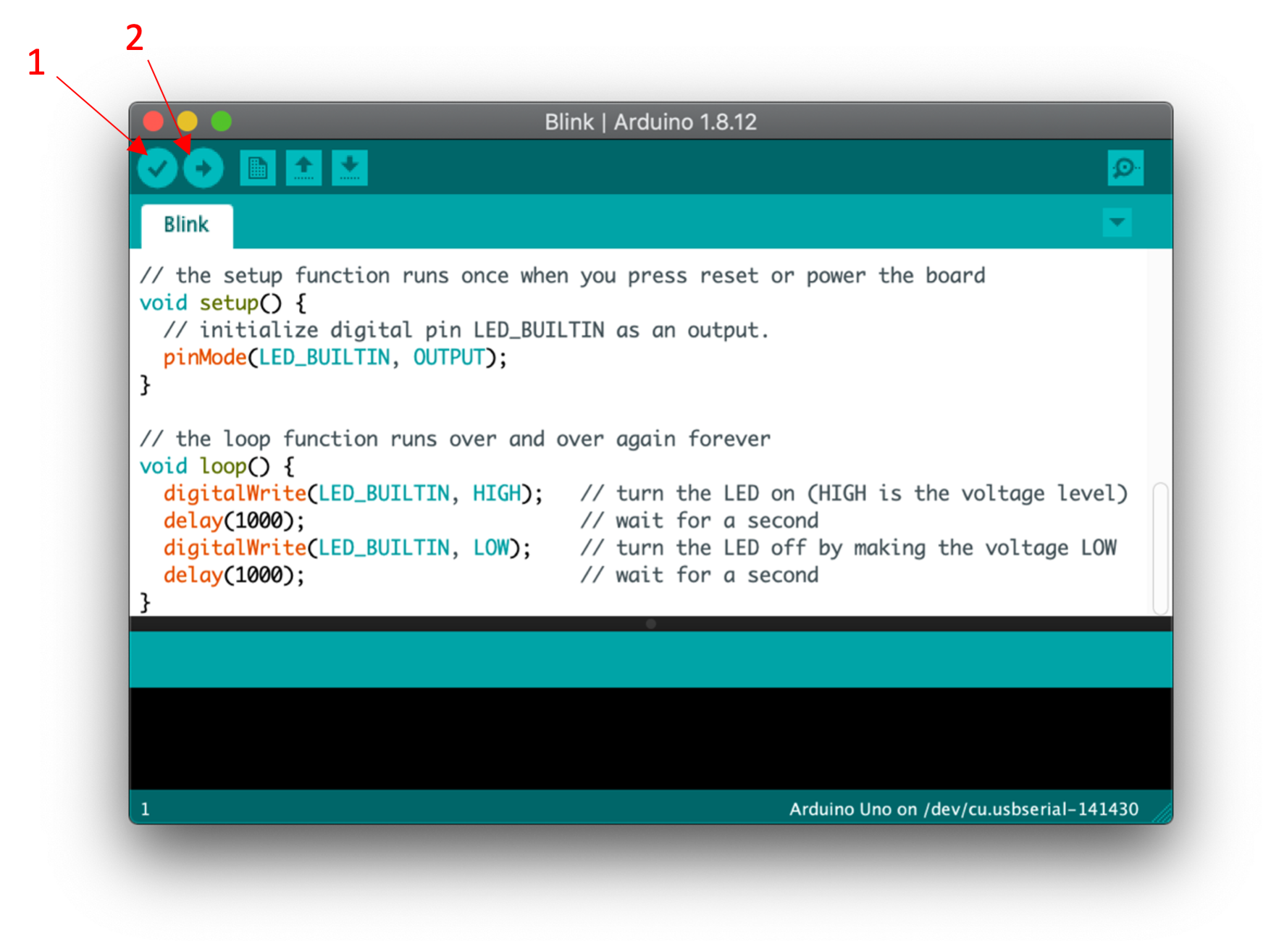Click window title 'Blink | Arduino 1.8.12'
The image size is (1271, 952).
tap(650, 122)
